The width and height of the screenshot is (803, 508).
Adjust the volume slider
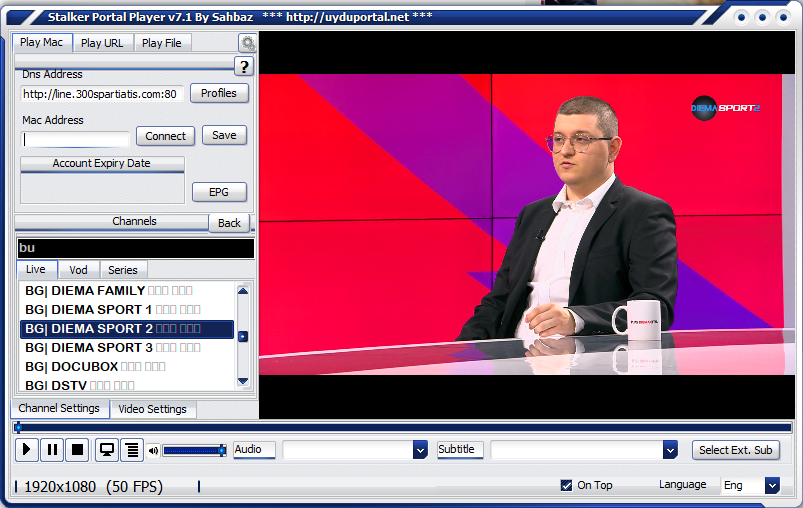[x=195, y=451]
